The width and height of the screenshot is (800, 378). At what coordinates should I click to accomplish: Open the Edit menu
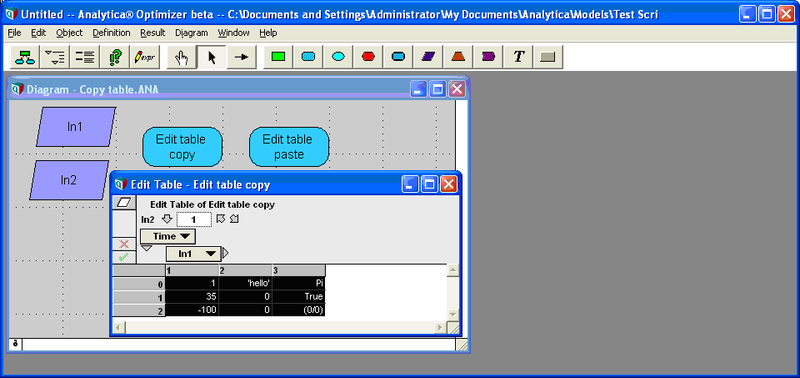pyautogui.click(x=38, y=33)
